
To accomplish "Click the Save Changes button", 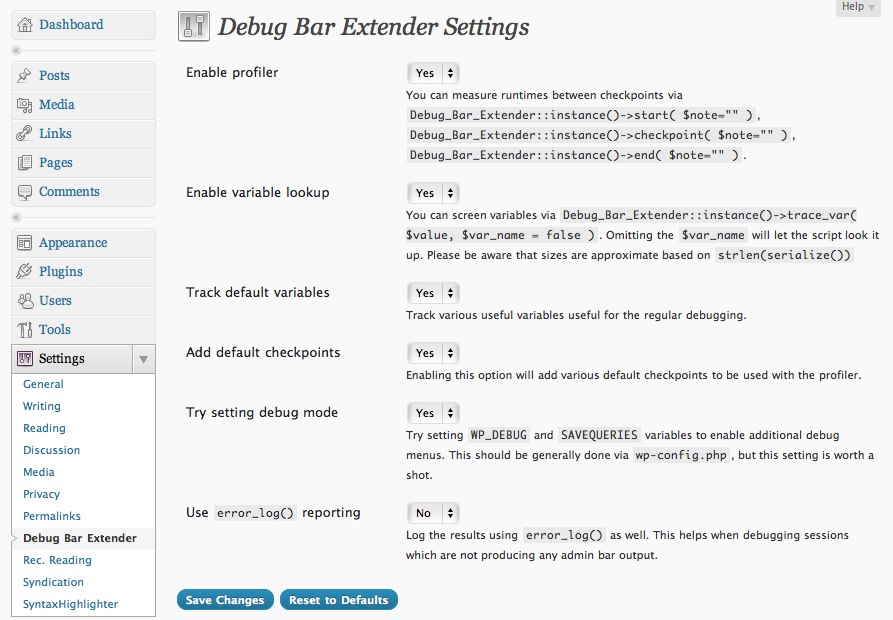I will 225,600.
